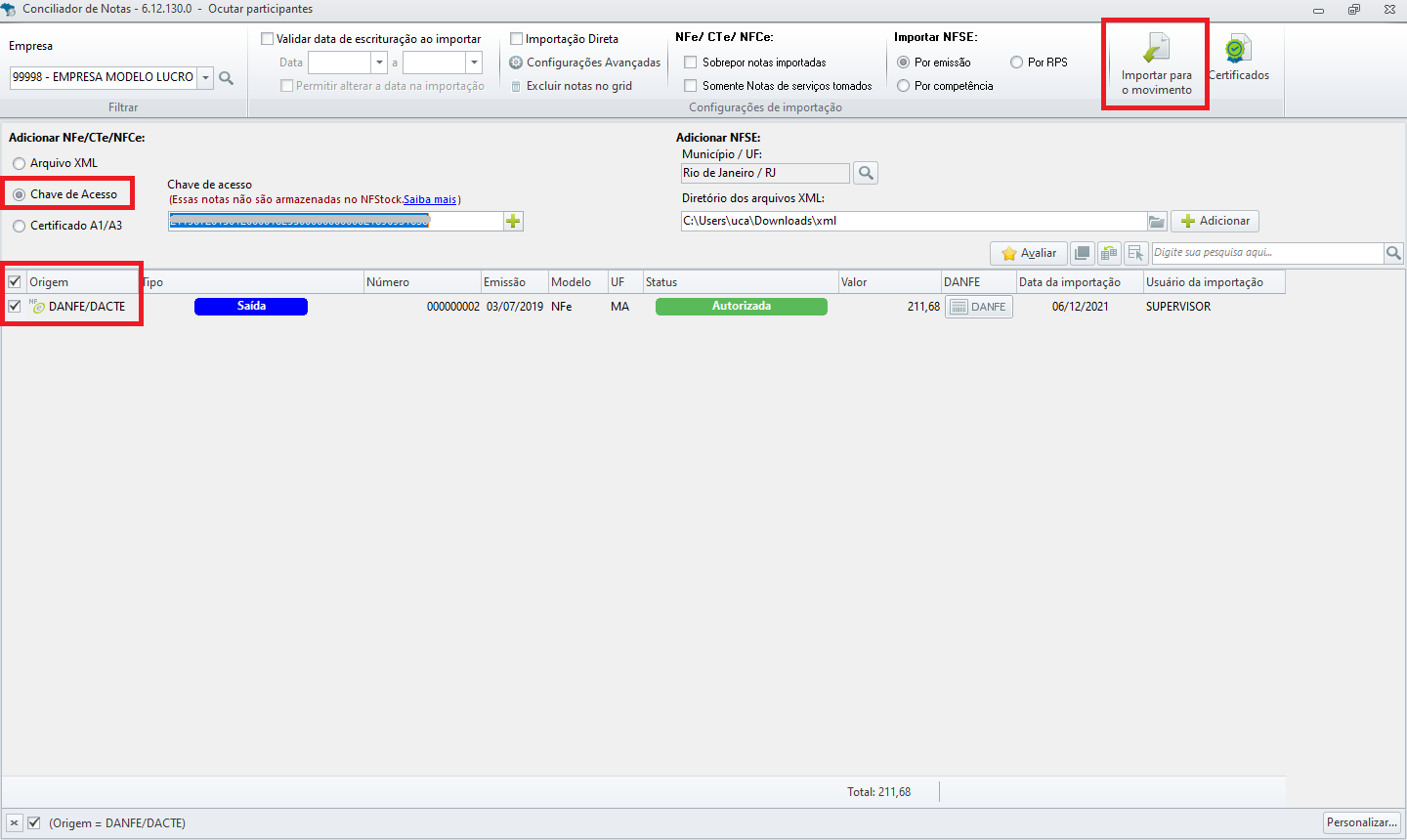Screen dimensions: 1407x840
Task: Open the Empresa dropdown arrow
Action: pos(205,77)
